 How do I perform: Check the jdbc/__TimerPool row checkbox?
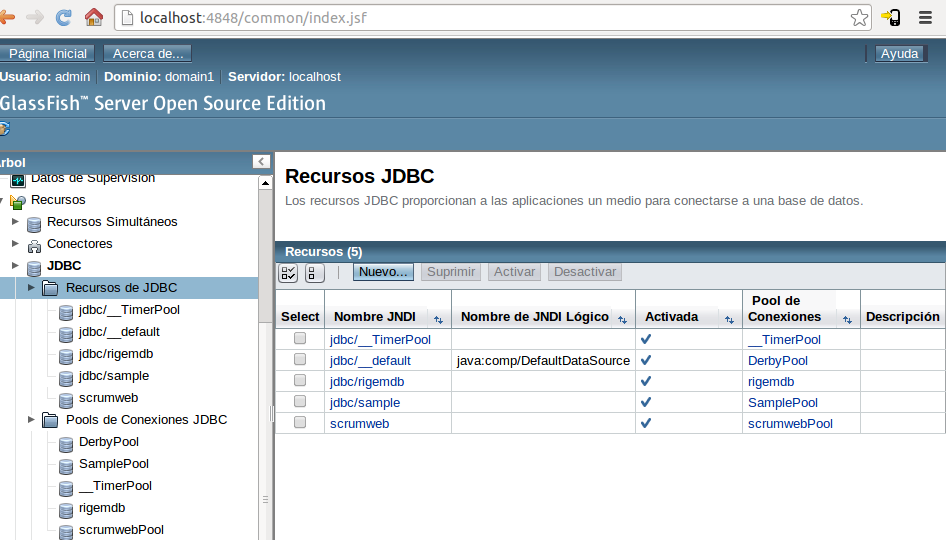coord(300,338)
